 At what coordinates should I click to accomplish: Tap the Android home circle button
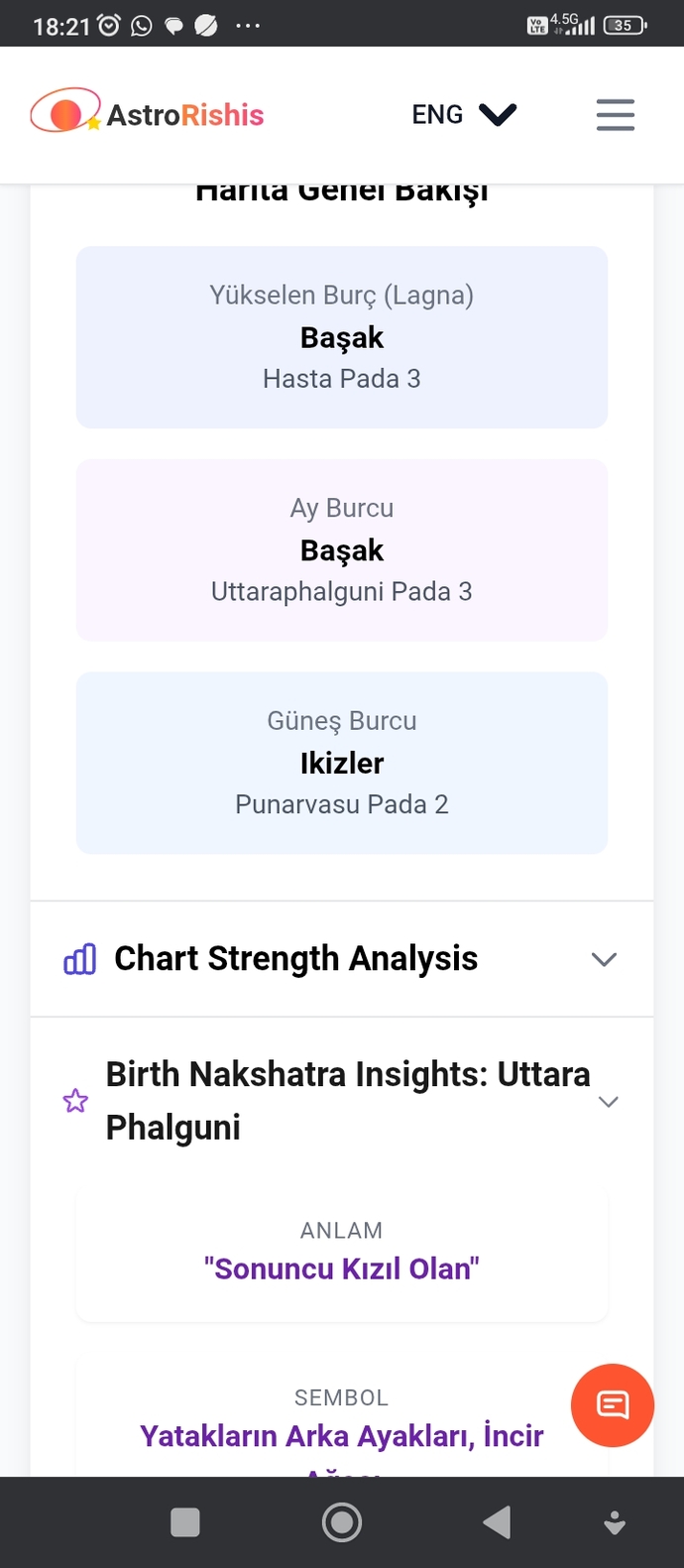(x=342, y=1521)
